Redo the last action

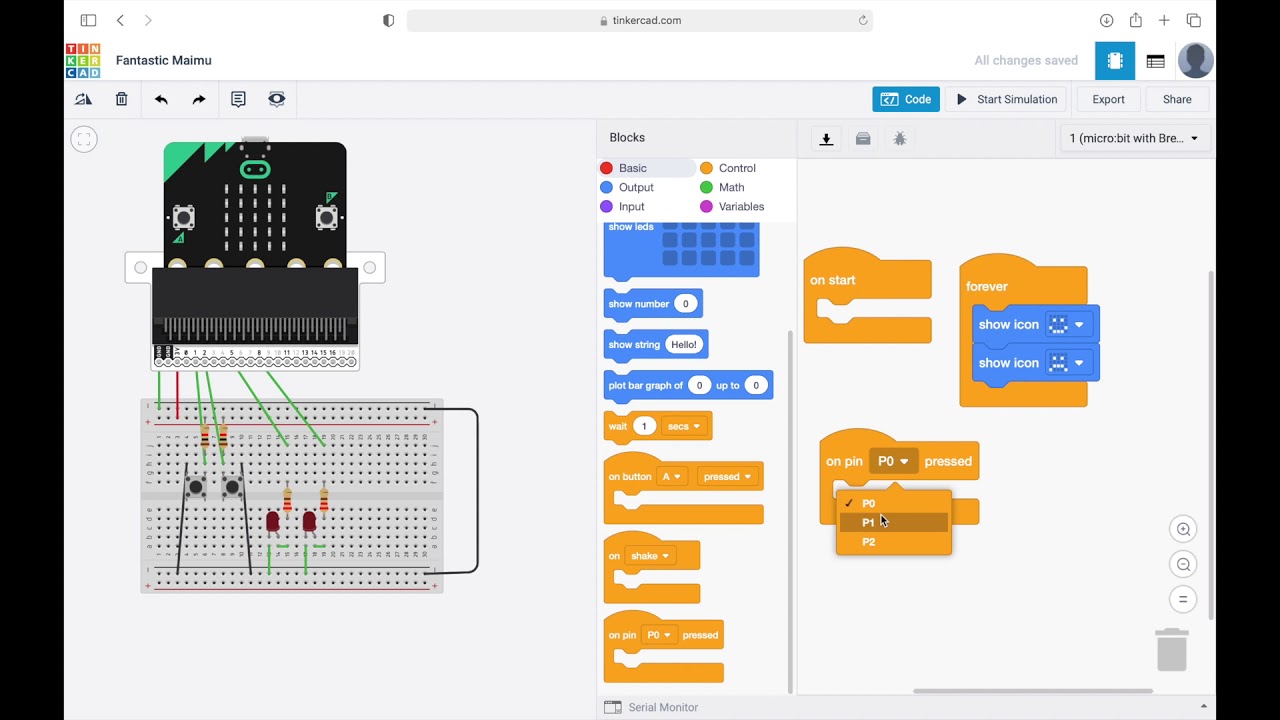point(199,99)
